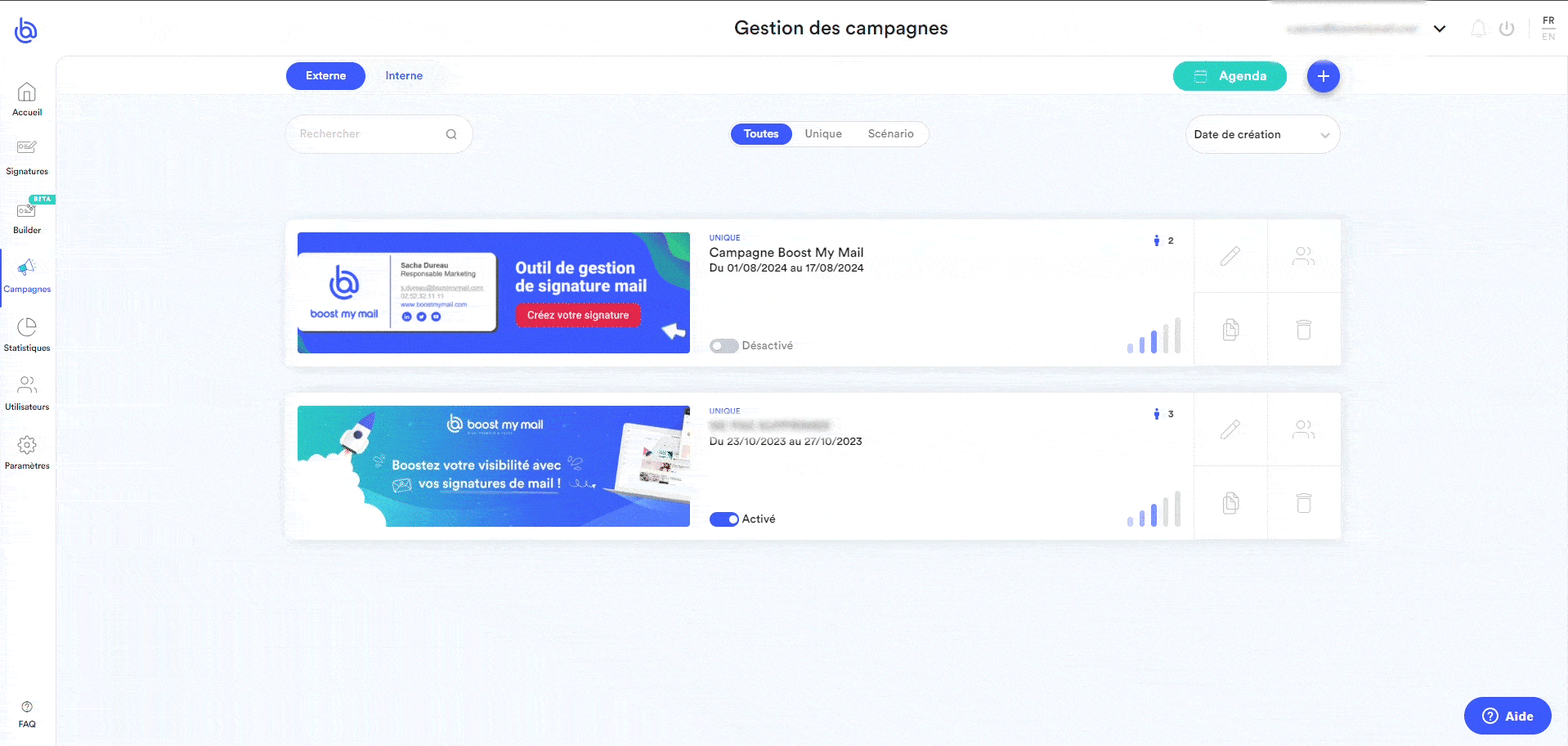The image size is (1568, 746).
Task: Open Utilisateurs in the sidebar
Action: (27, 393)
